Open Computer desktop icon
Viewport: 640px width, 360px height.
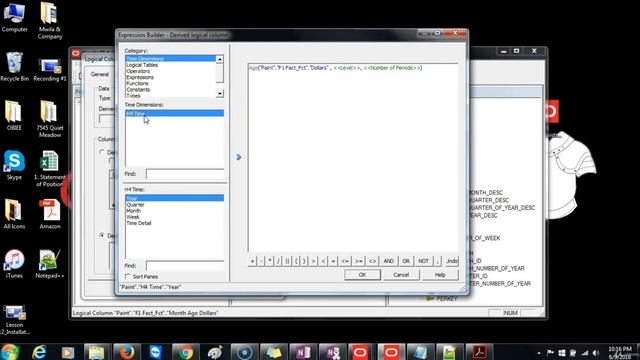coord(14,17)
